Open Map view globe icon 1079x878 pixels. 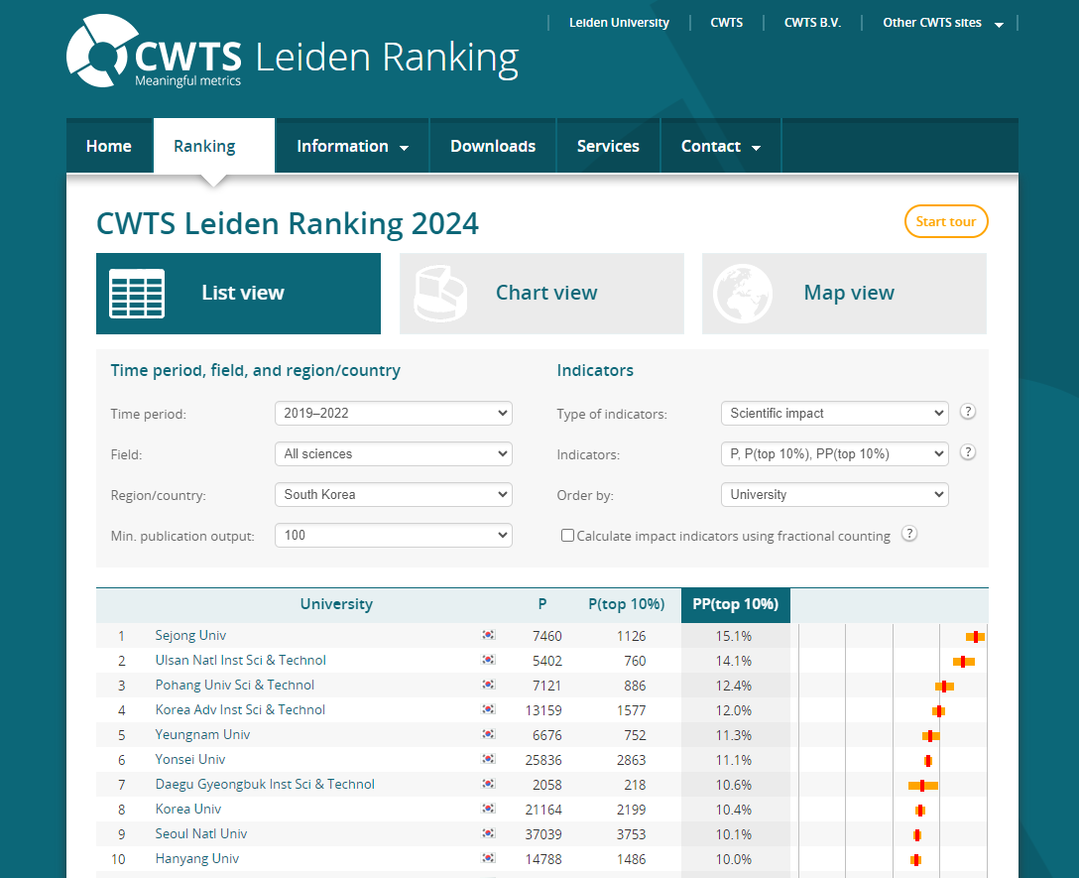pos(742,294)
